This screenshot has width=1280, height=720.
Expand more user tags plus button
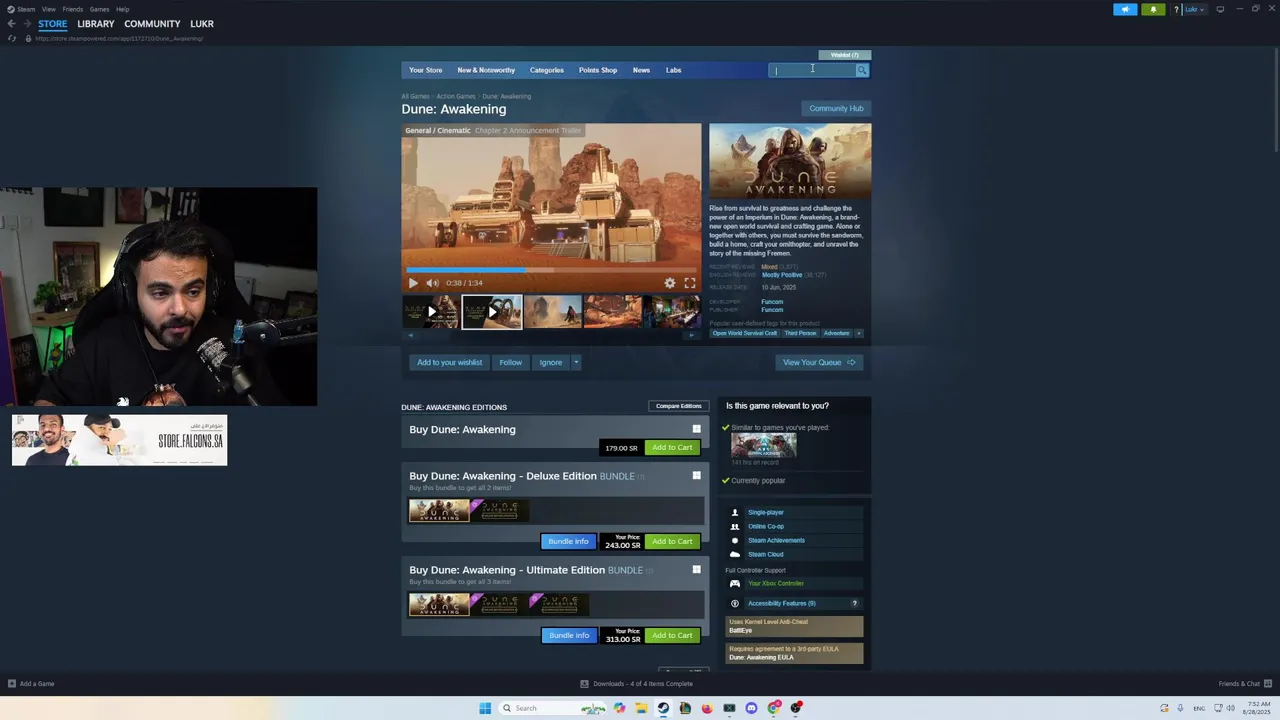858,333
